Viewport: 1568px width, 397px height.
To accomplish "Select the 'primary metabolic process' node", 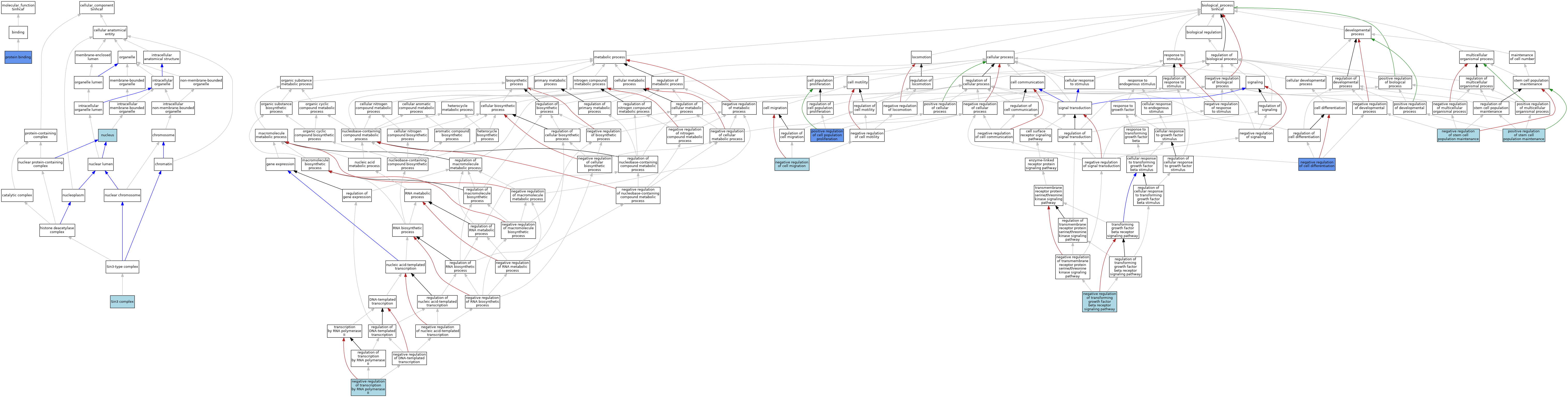I will pos(550,82).
